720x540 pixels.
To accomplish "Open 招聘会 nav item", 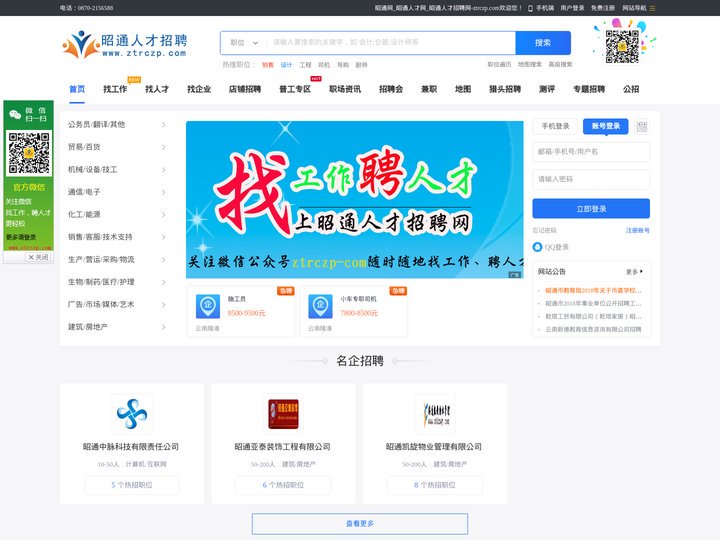I will click(391, 89).
